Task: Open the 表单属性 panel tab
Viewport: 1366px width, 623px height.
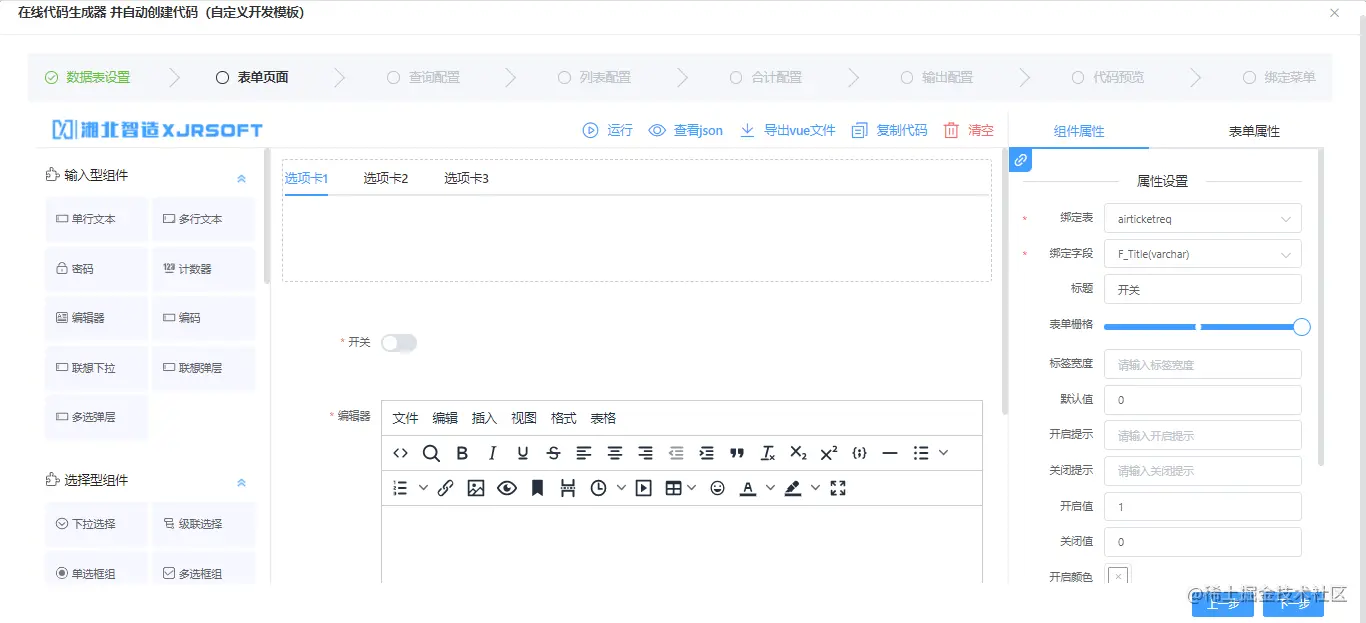Action: (x=1253, y=130)
